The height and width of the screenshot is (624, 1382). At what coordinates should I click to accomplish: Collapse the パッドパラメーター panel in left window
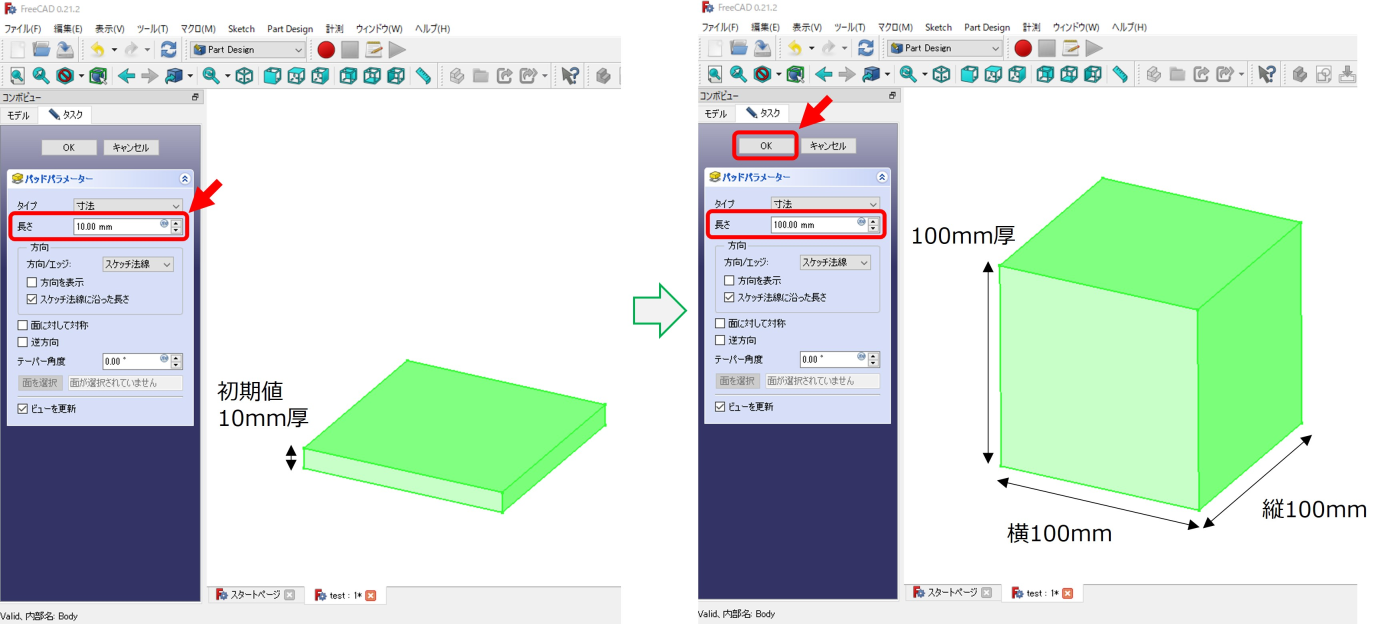184,178
